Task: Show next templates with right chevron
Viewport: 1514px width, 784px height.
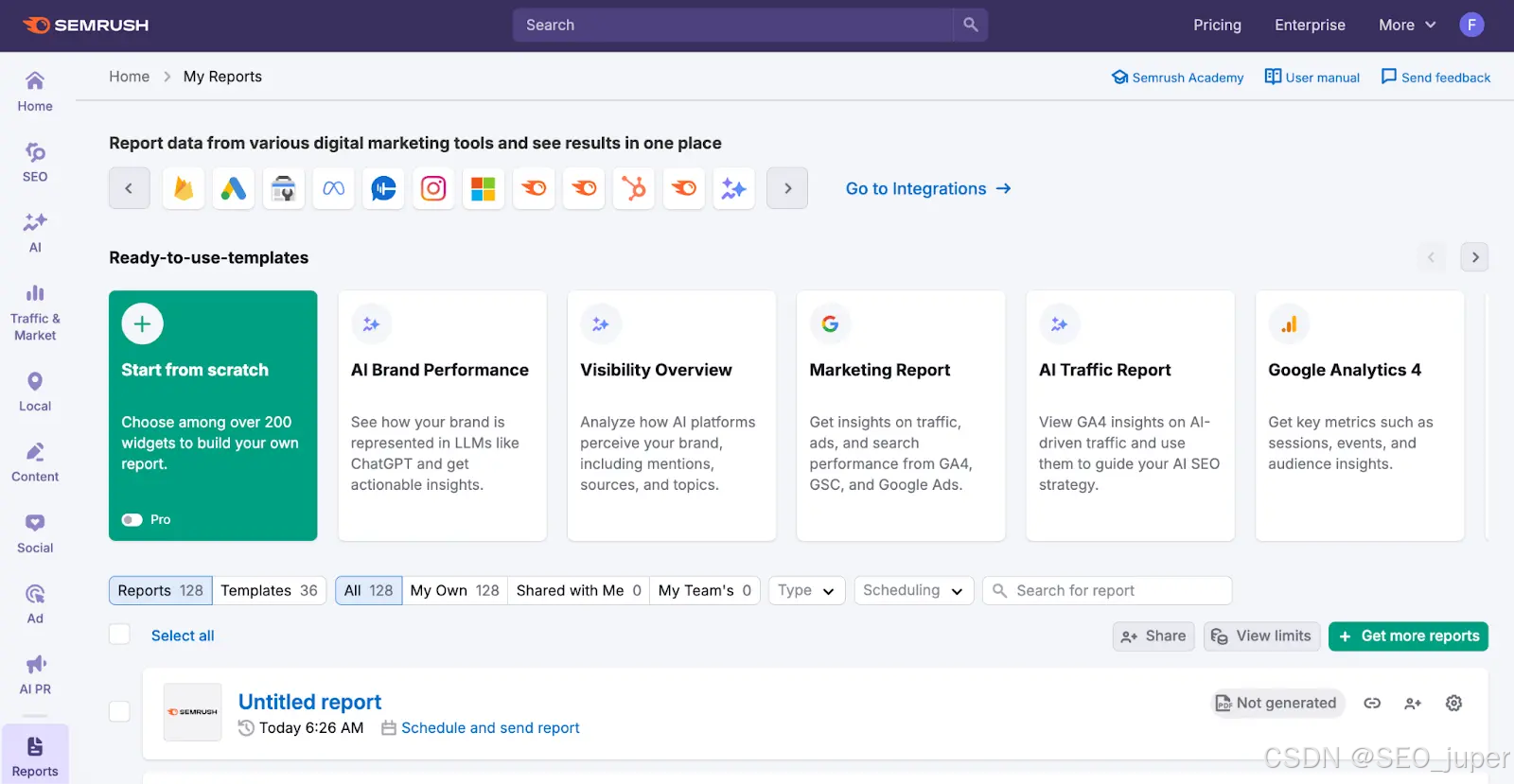Action: (1475, 257)
